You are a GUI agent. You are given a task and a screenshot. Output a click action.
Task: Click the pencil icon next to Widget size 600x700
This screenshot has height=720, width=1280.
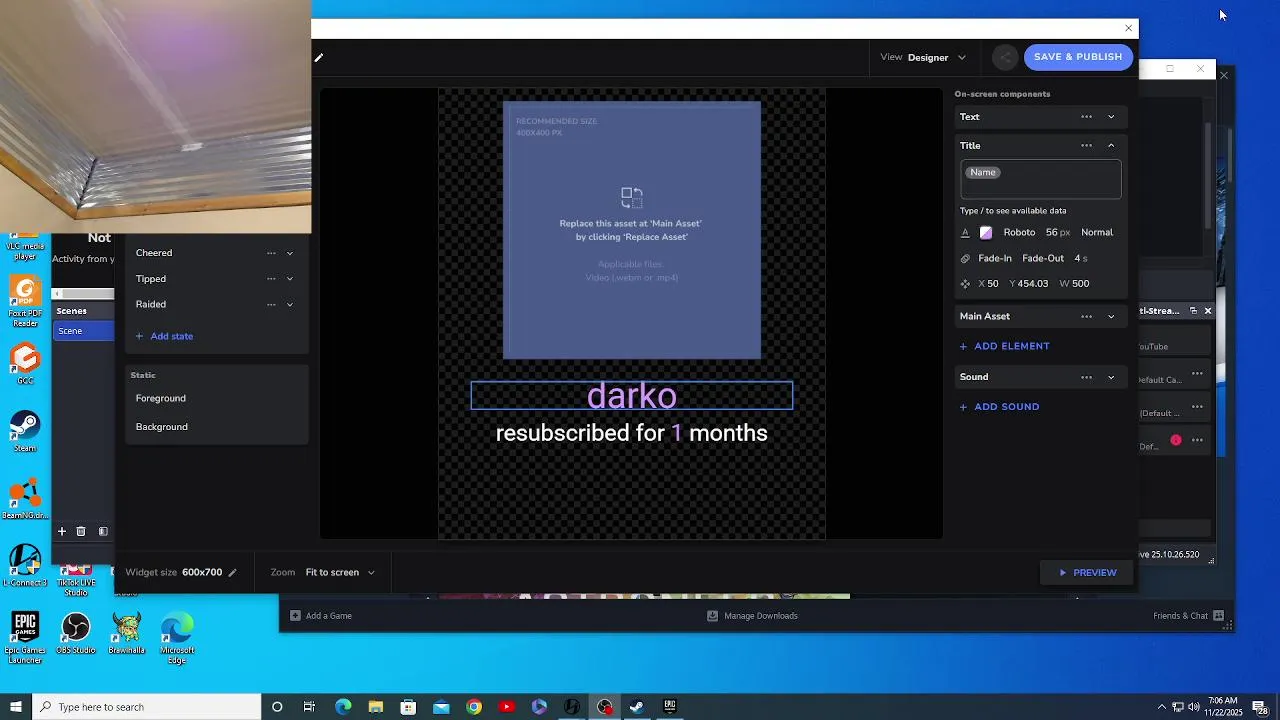coord(232,573)
